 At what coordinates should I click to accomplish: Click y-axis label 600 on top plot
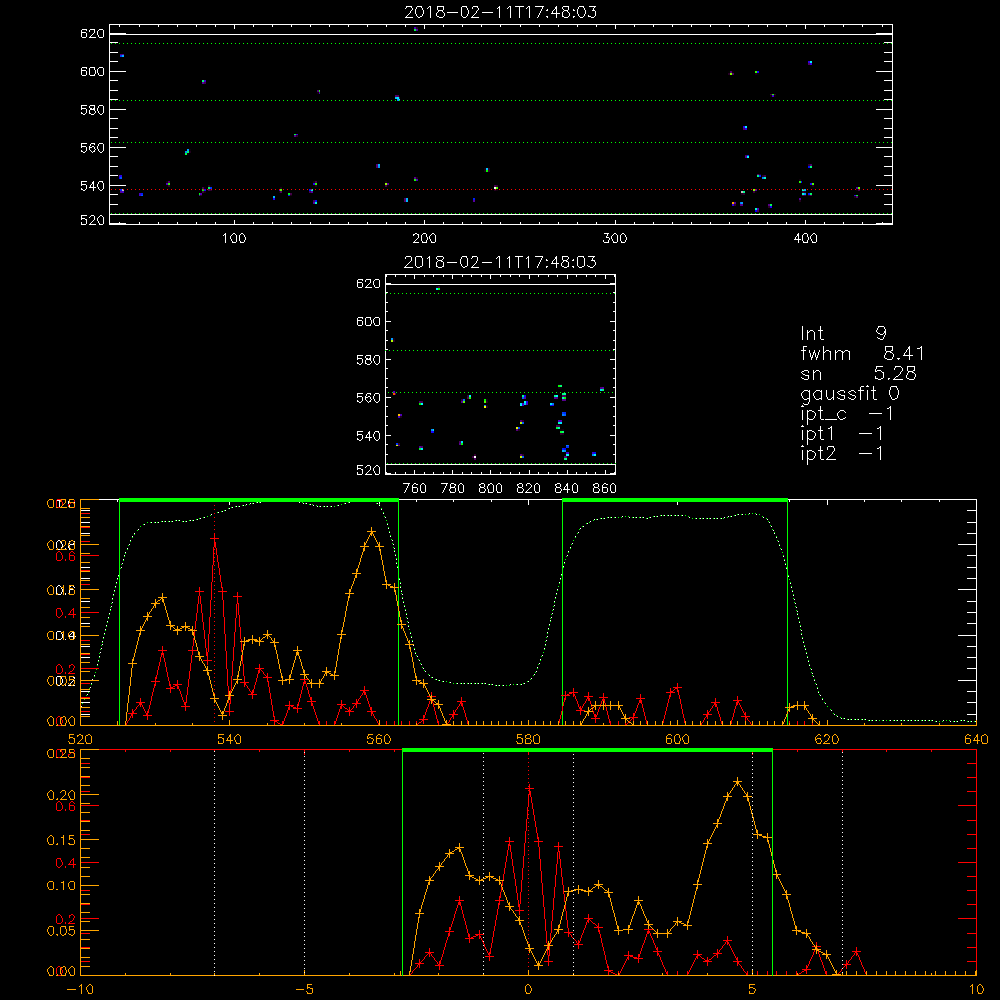click(92, 71)
